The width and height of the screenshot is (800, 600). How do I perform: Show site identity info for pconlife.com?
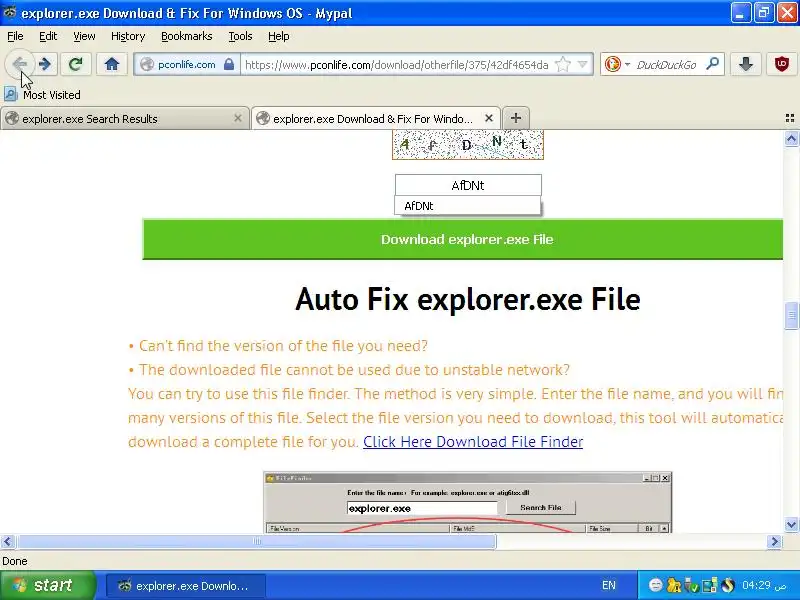click(x=187, y=64)
